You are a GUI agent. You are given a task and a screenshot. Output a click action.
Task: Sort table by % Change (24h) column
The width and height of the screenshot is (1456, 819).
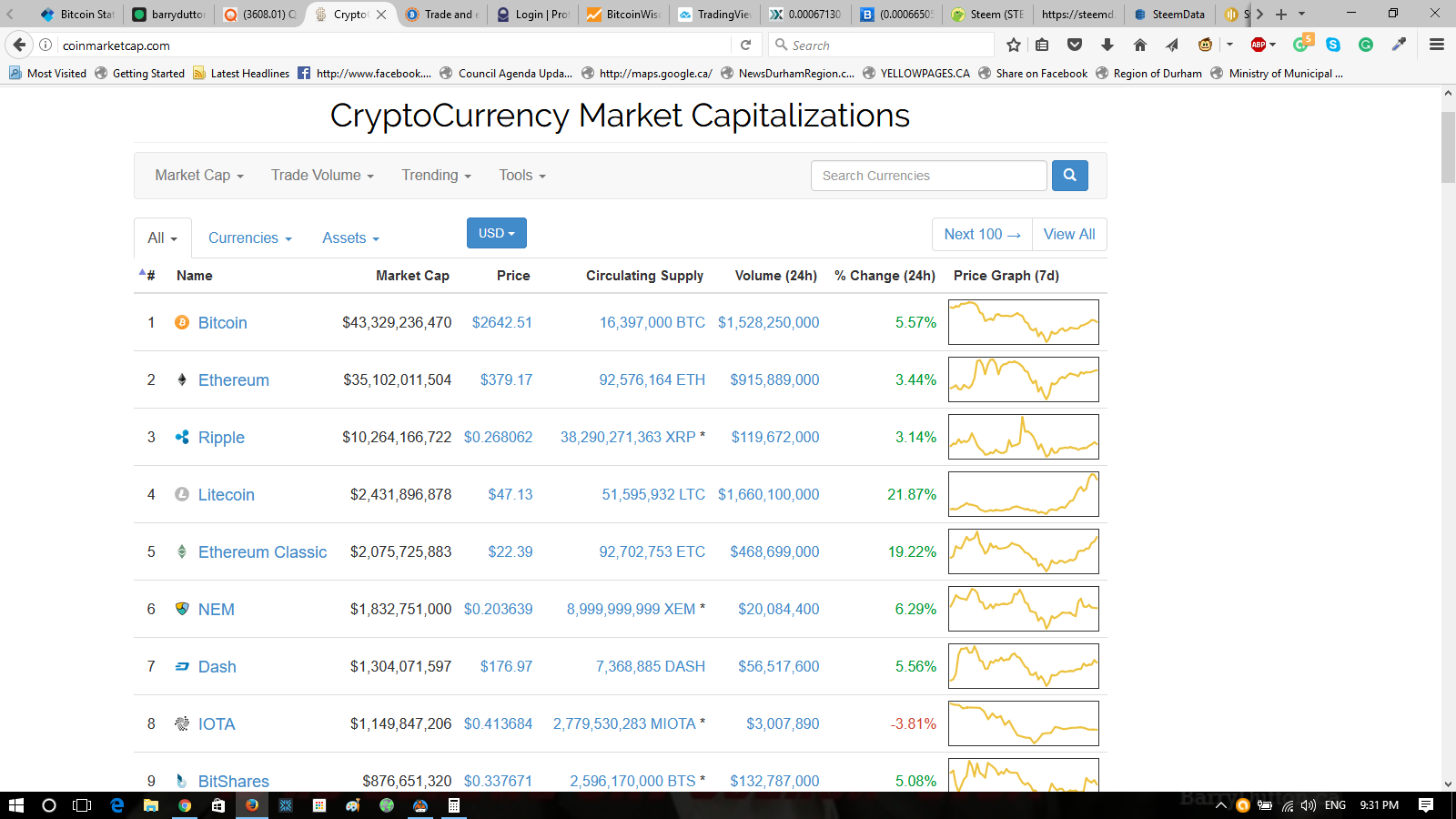coord(885,276)
